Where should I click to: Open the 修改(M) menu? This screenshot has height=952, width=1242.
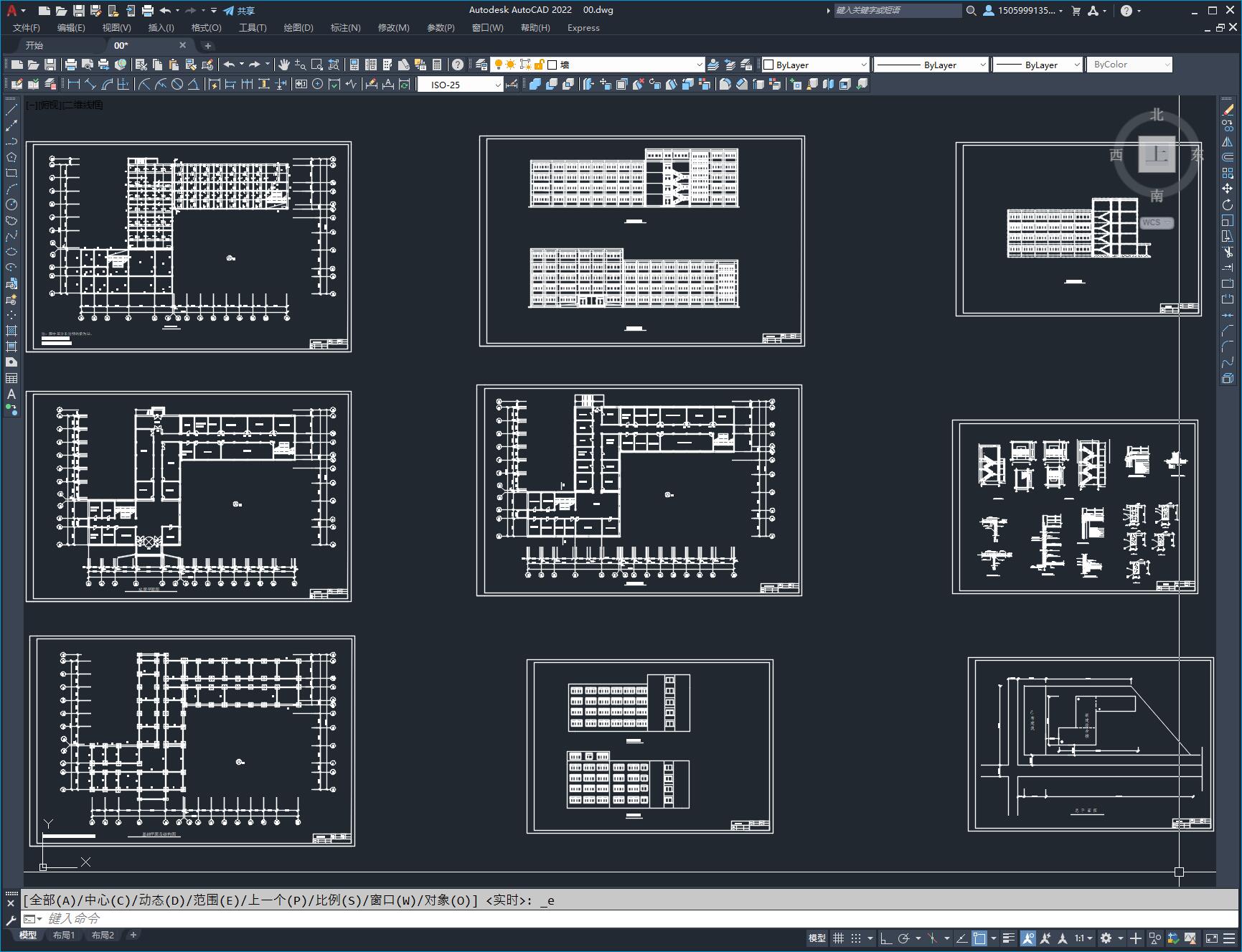[x=393, y=27]
